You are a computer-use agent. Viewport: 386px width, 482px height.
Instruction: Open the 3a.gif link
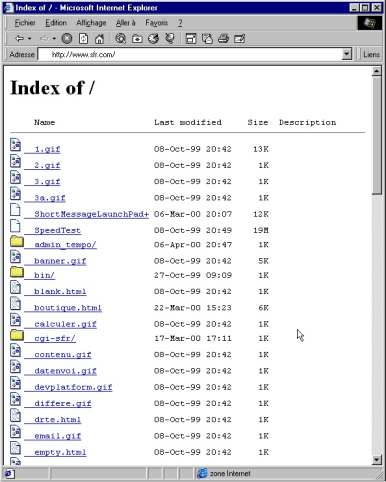(50, 198)
